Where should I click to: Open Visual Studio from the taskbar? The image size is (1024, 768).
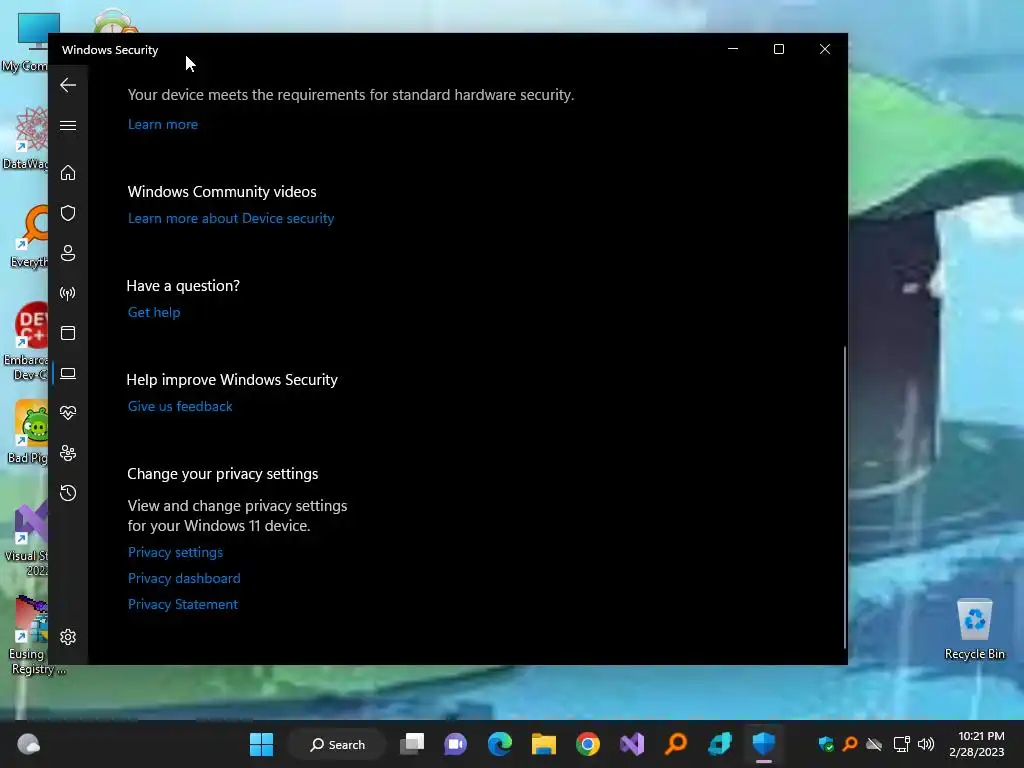pos(632,744)
